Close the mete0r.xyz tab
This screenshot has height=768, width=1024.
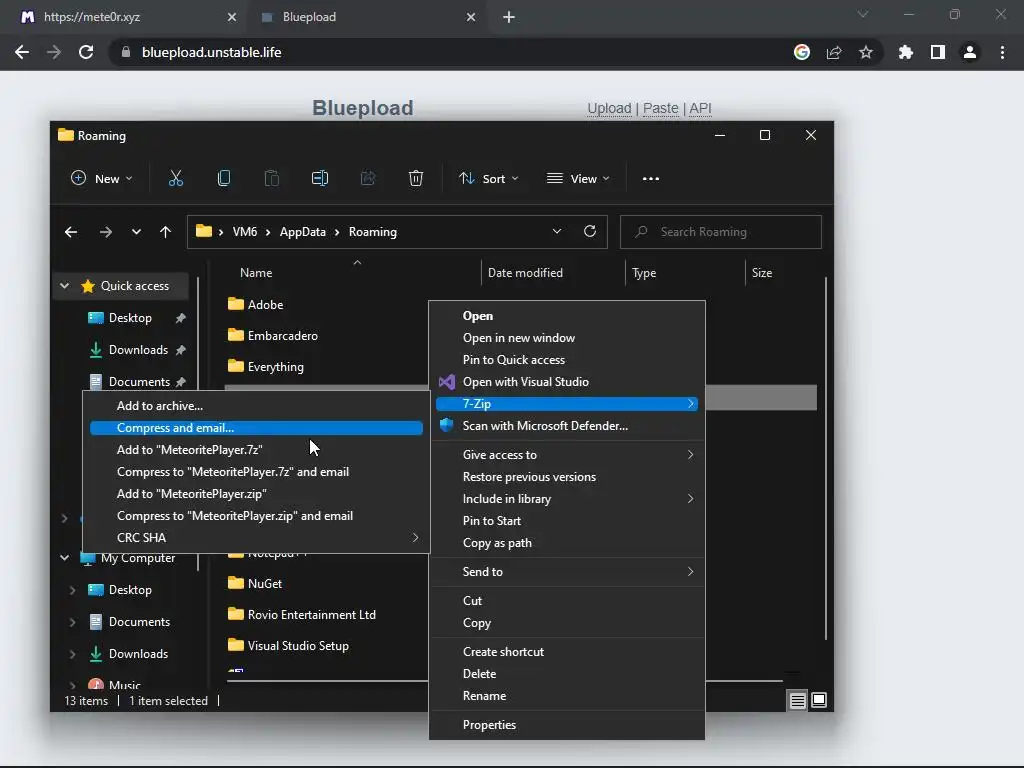tap(232, 17)
